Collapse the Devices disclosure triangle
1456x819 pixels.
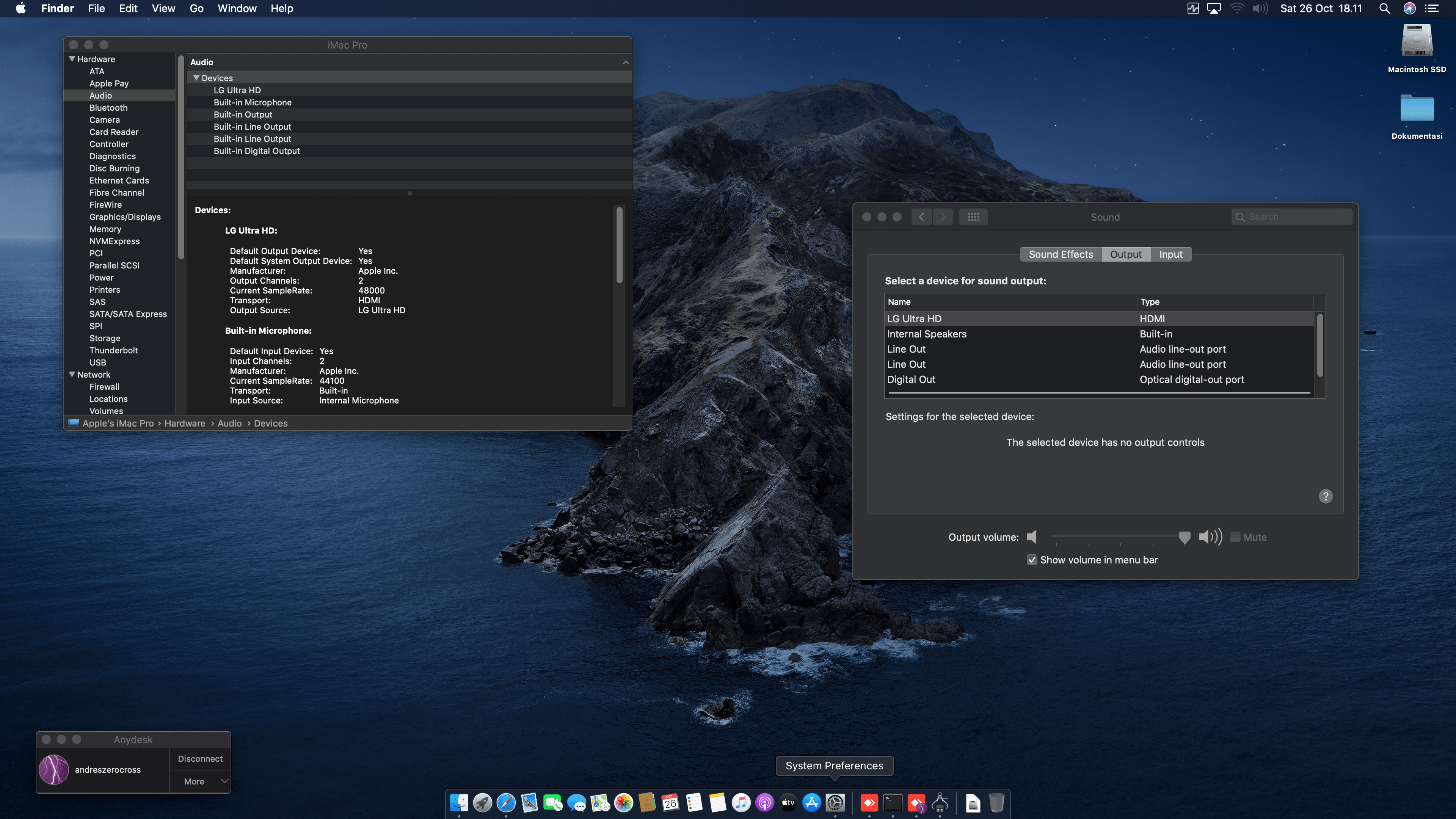(x=196, y=78)
